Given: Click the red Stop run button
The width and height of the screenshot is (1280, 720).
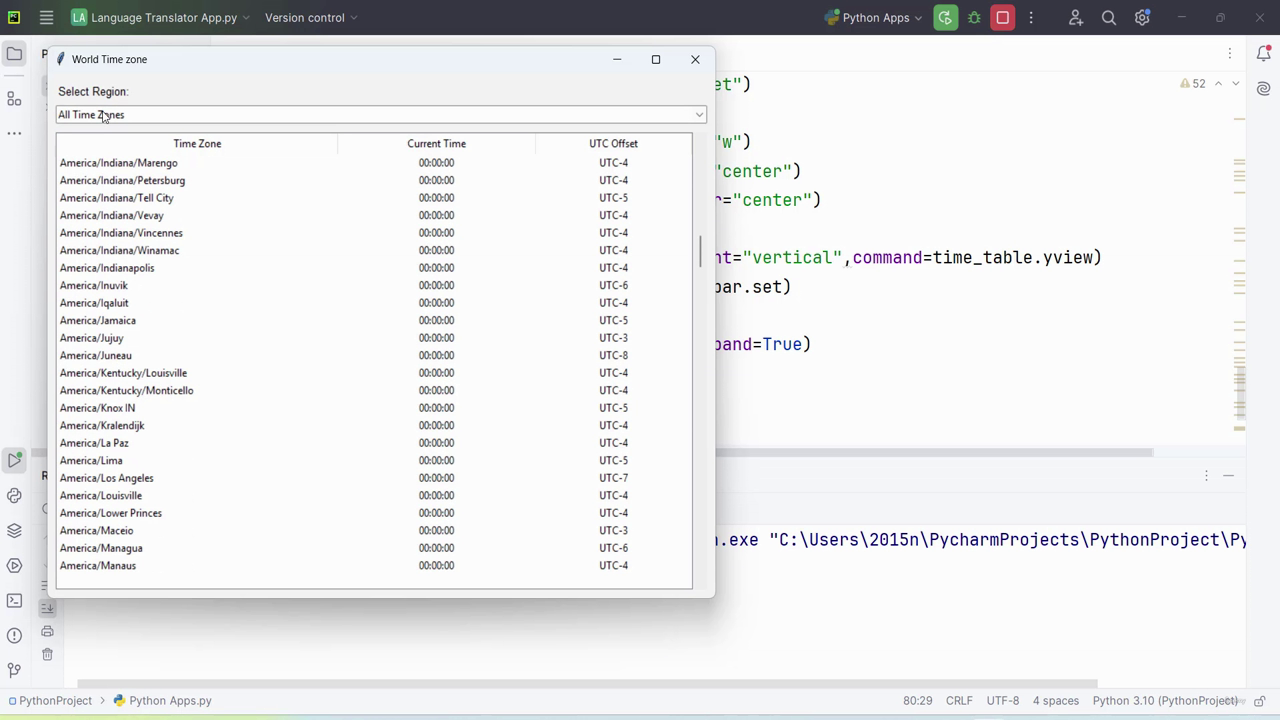Looking at the screenshot, I should tap(1002, 17).
